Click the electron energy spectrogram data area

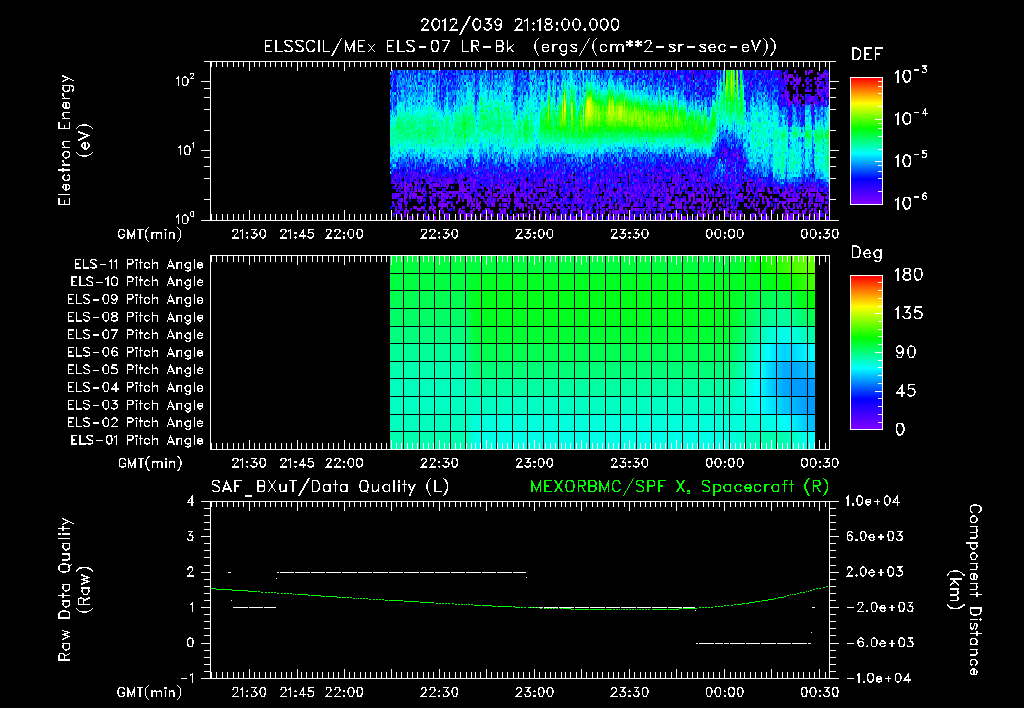[609, 144]
